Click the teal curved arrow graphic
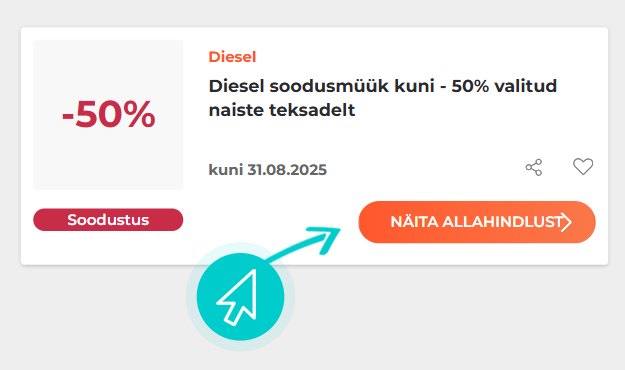The width and height of the screenshot is (625, 370). [x=305, y=243]
